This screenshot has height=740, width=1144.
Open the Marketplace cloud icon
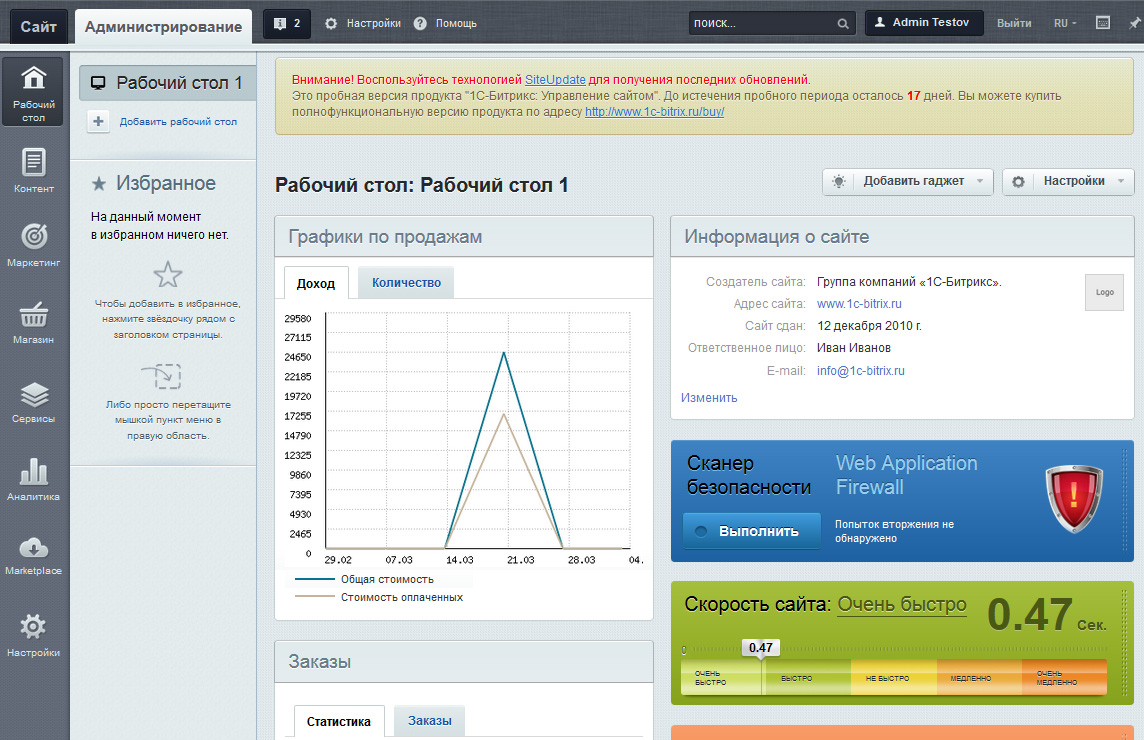pos(34,547)
